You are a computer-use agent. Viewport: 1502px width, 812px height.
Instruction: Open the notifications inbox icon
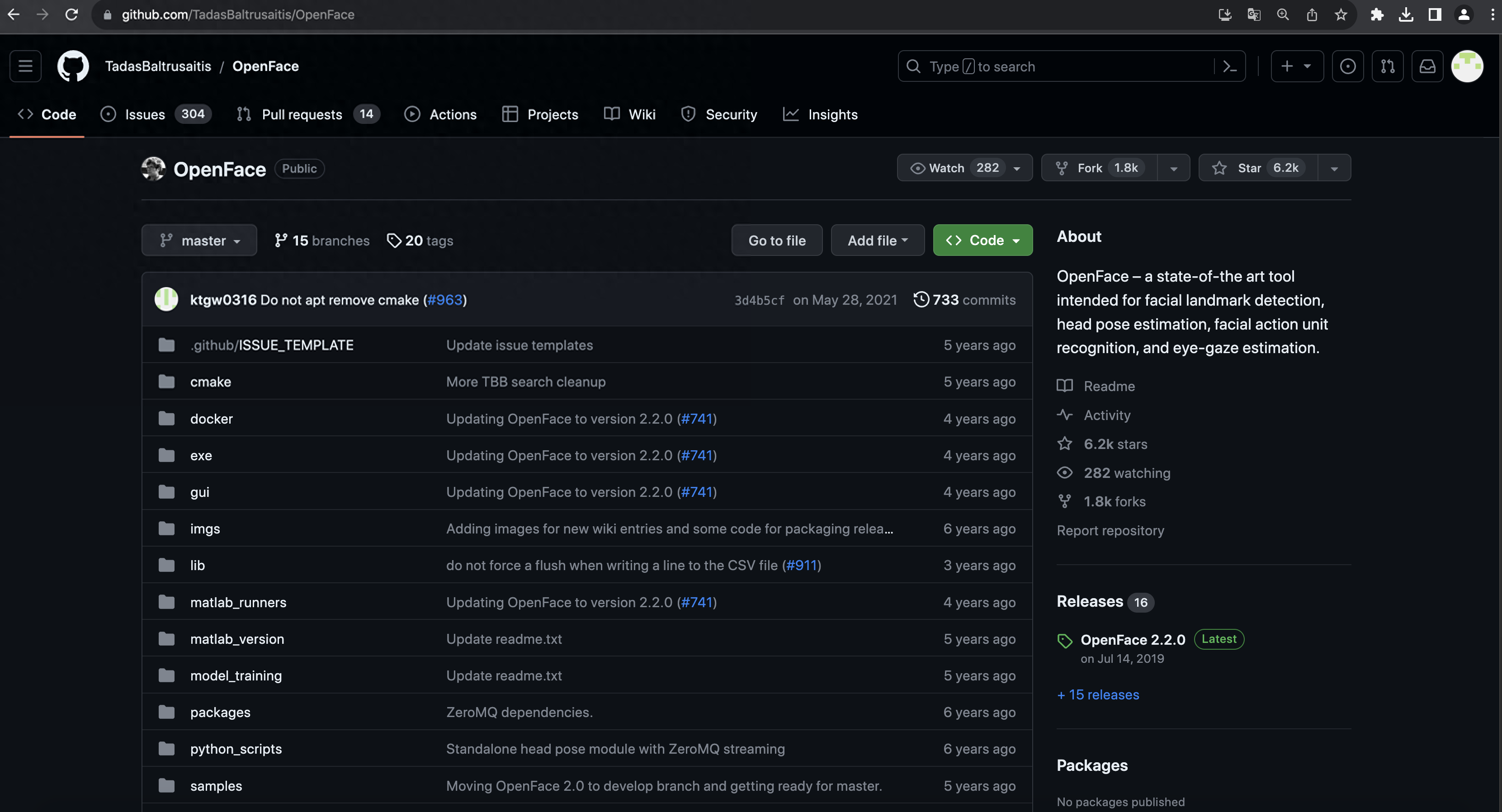(1427, 66)
